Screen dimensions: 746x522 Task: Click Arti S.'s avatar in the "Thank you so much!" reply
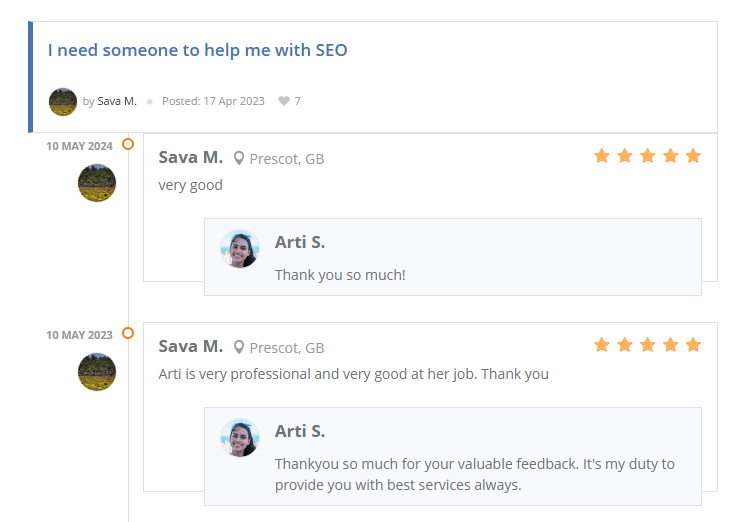click(x=240, y=249)
